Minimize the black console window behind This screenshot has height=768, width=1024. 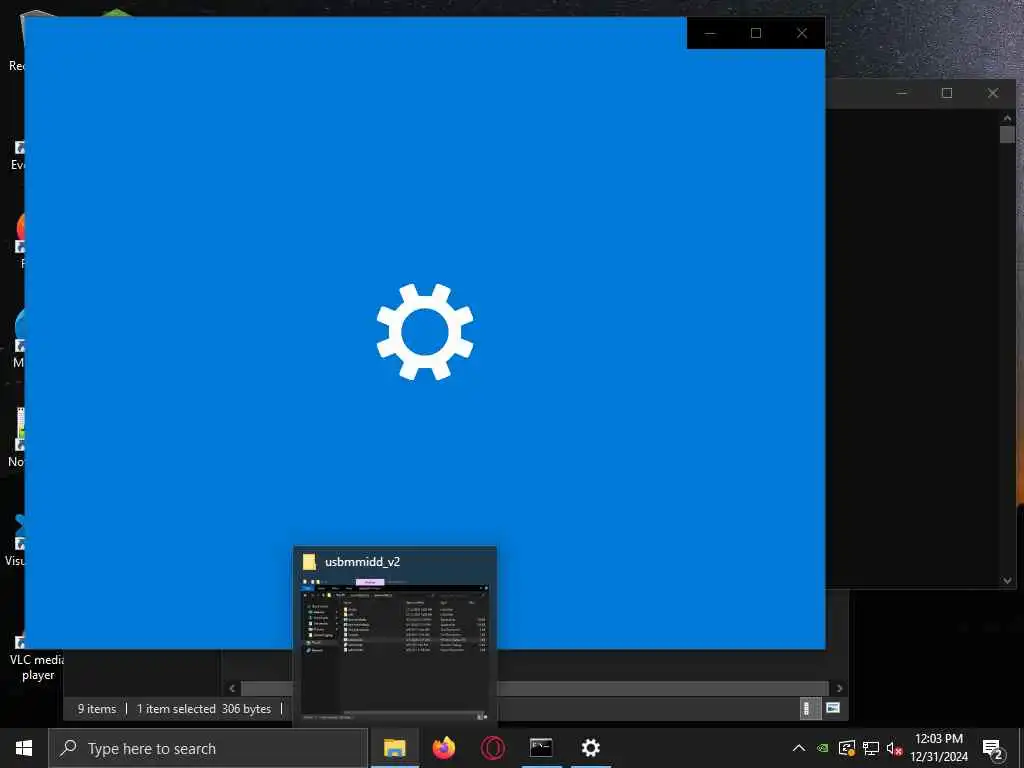(x=902, y=93)
